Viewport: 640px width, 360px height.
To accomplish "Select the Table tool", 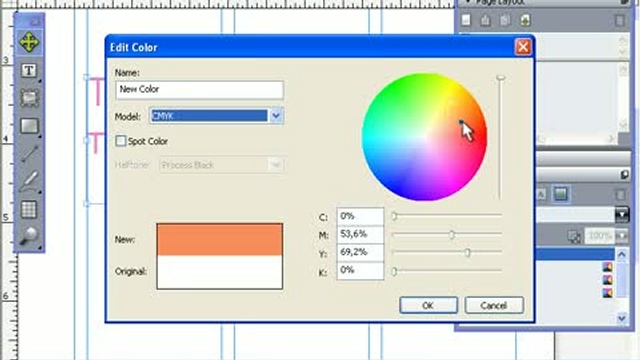I will pos(29,209).
